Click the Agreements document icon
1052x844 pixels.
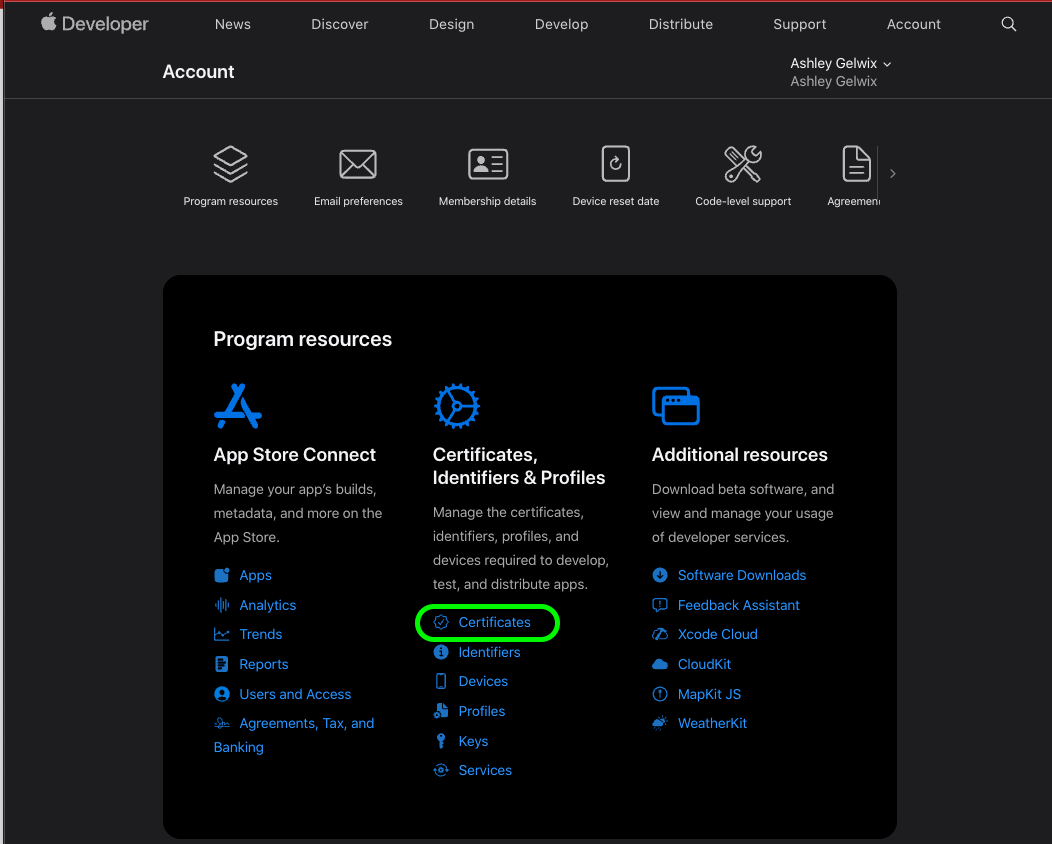click(856, 164)
